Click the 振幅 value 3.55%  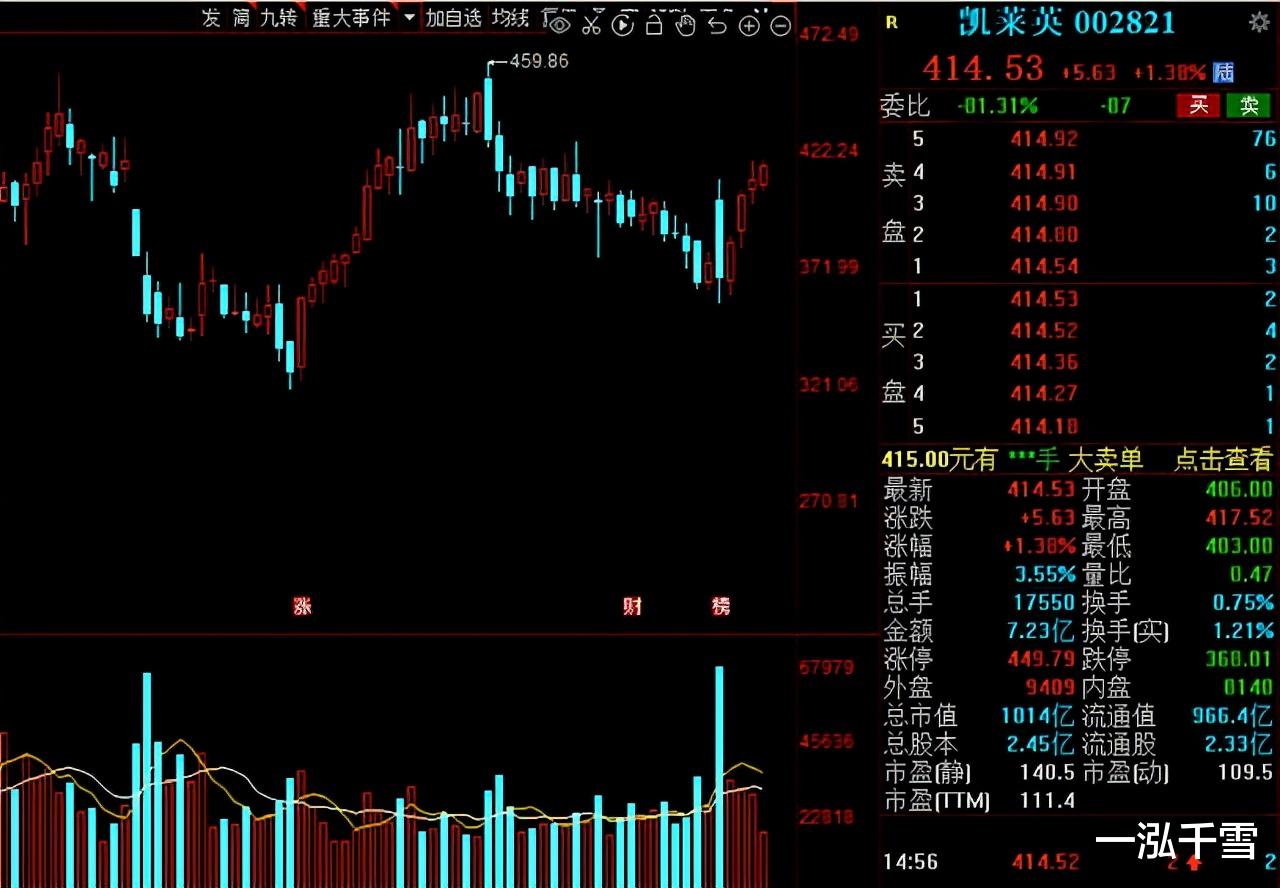[x=1045, y=574]
